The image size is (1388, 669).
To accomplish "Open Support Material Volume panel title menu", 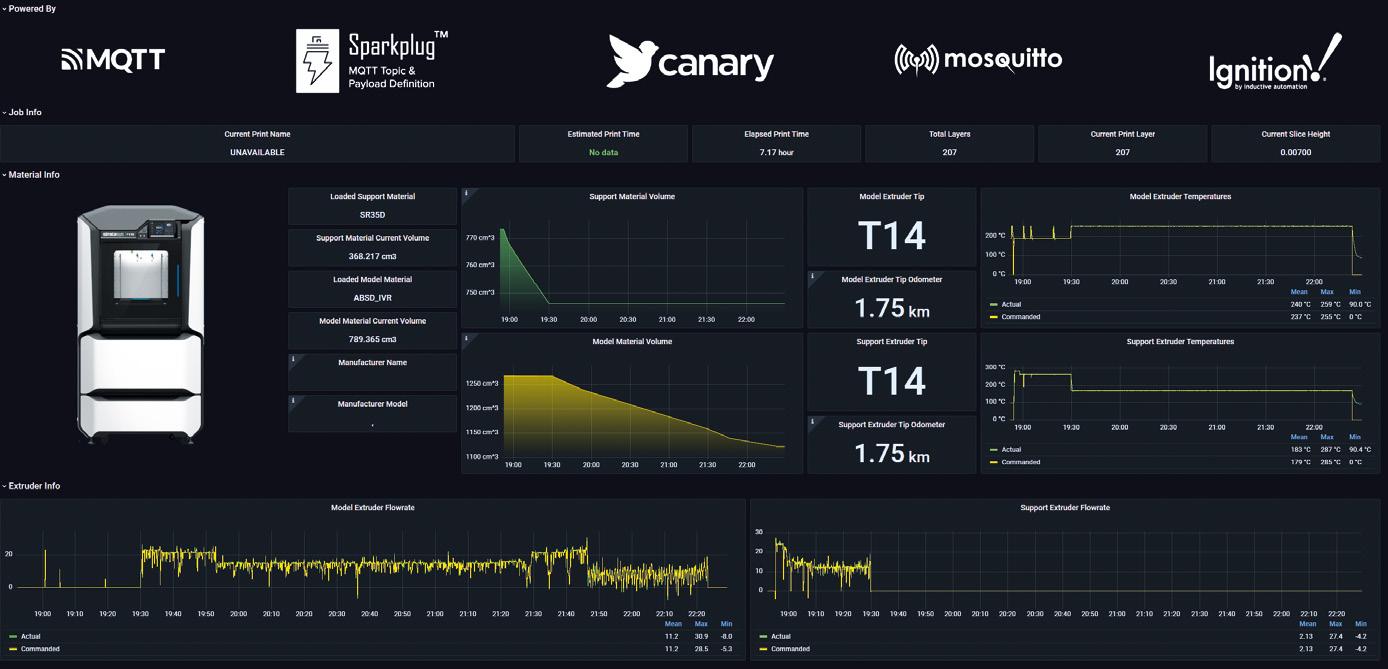I will [632, 197].
